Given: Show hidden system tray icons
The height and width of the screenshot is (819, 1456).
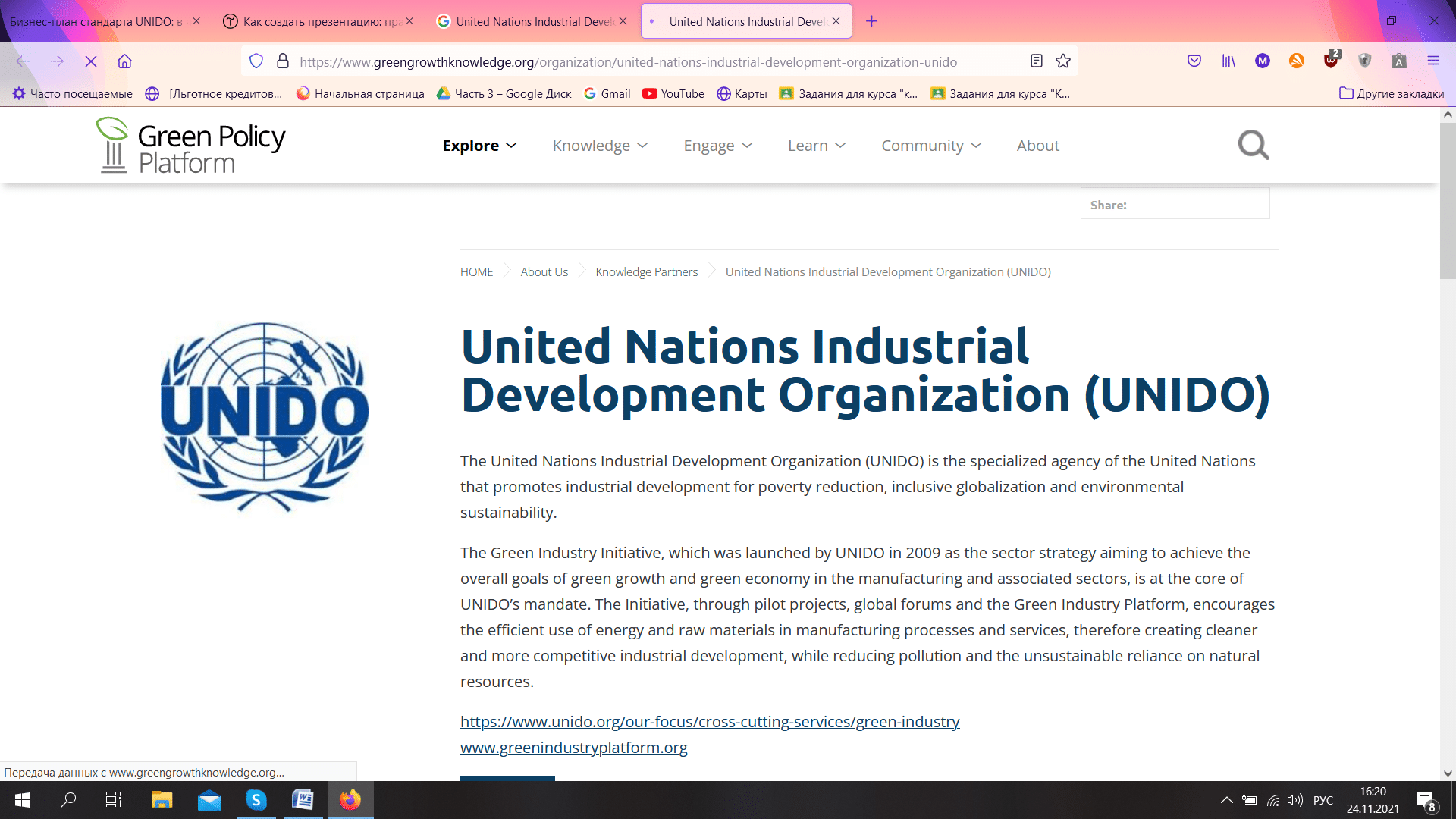Looking at the screenshot, I should coord(1226,800).
